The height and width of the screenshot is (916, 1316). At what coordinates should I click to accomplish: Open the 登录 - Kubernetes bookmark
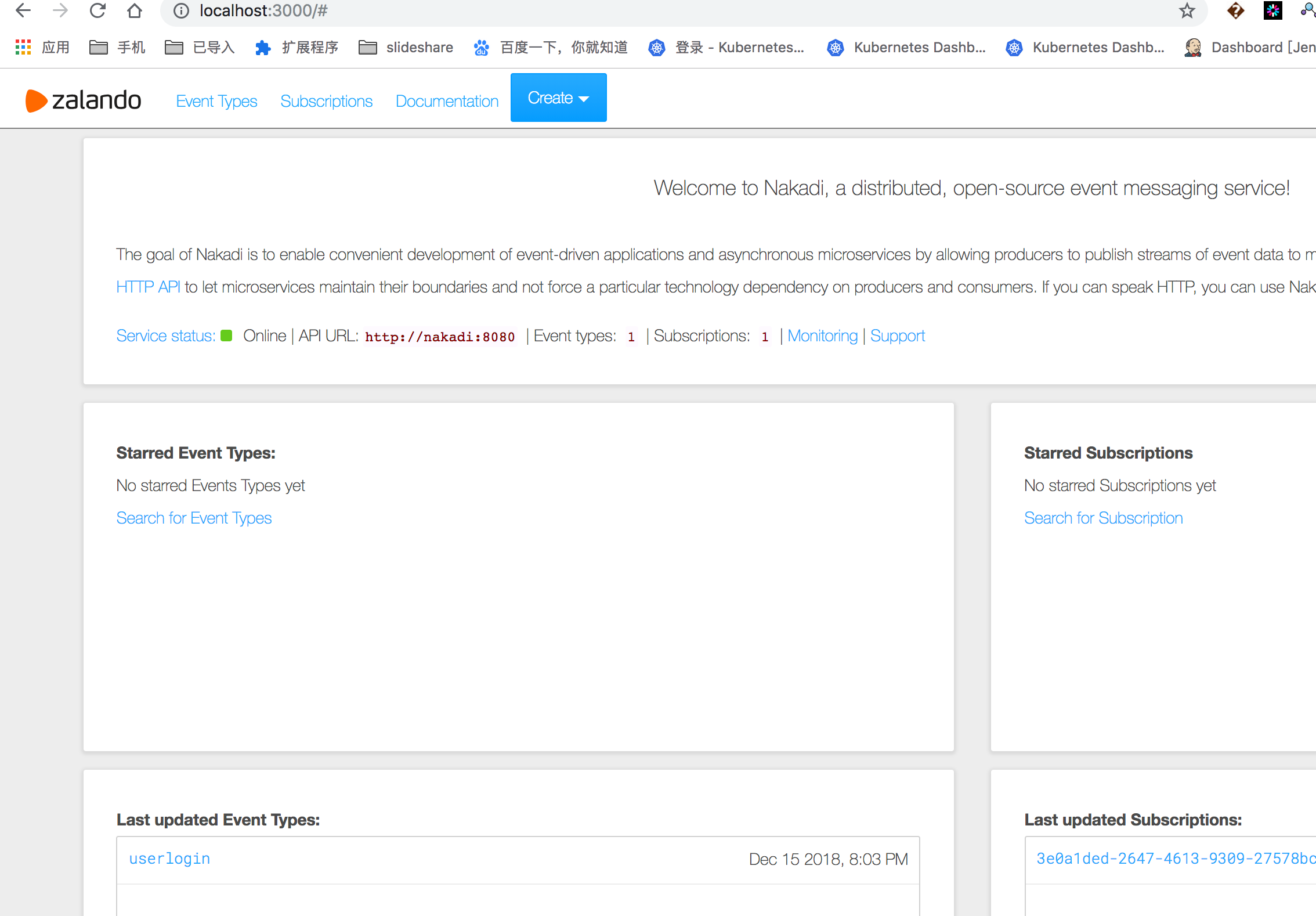click(x=726, y=47)
